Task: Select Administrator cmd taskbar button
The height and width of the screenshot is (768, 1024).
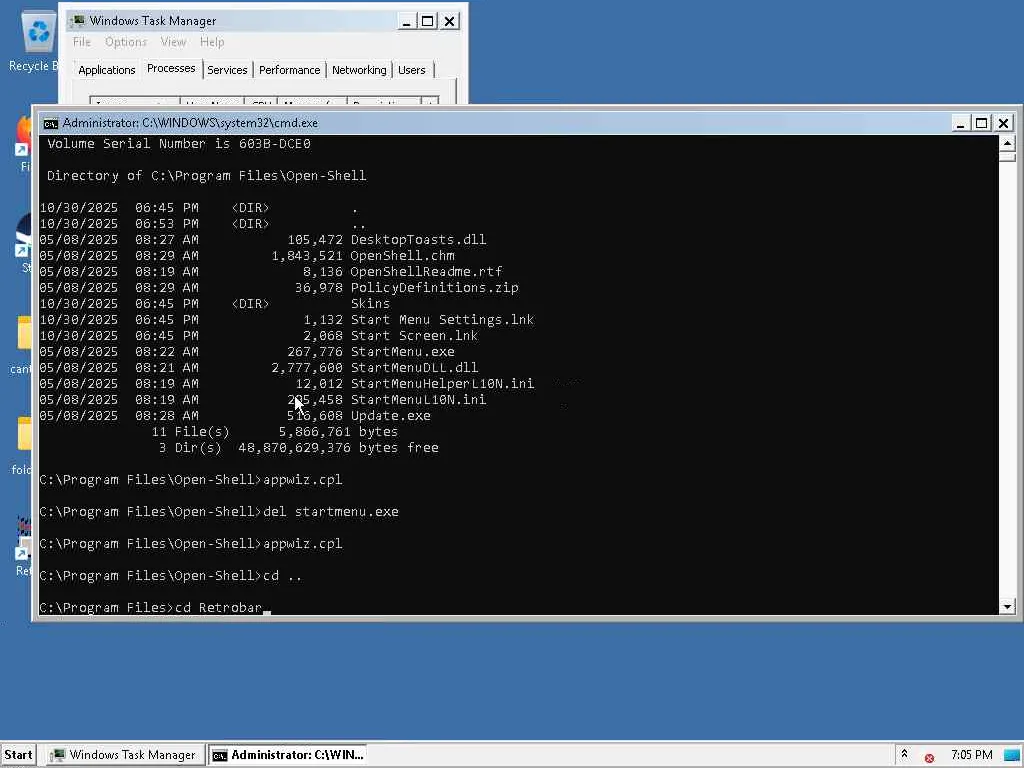Action: [x=288, y=755]
